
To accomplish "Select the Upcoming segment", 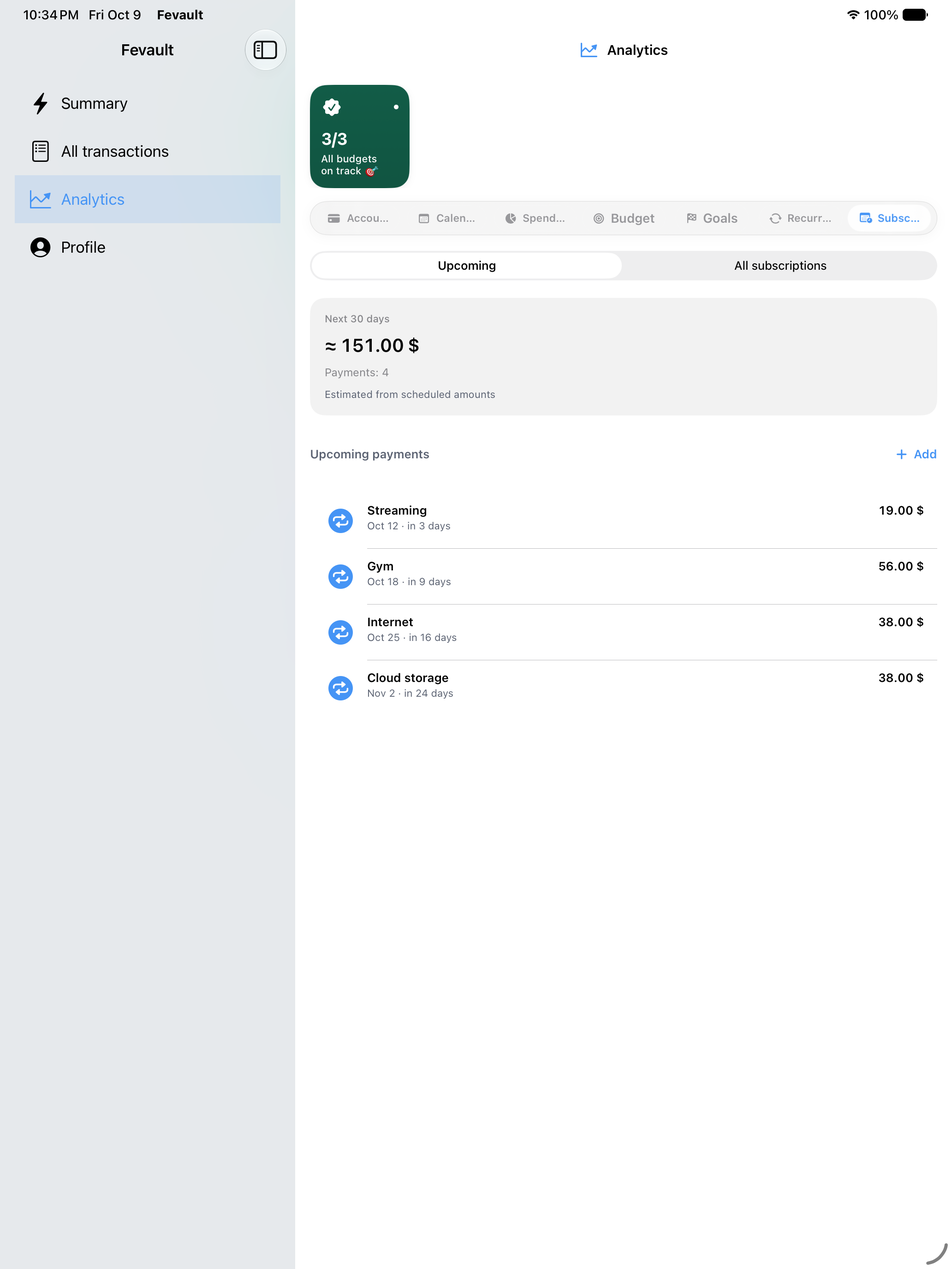I will click(467, 266).
